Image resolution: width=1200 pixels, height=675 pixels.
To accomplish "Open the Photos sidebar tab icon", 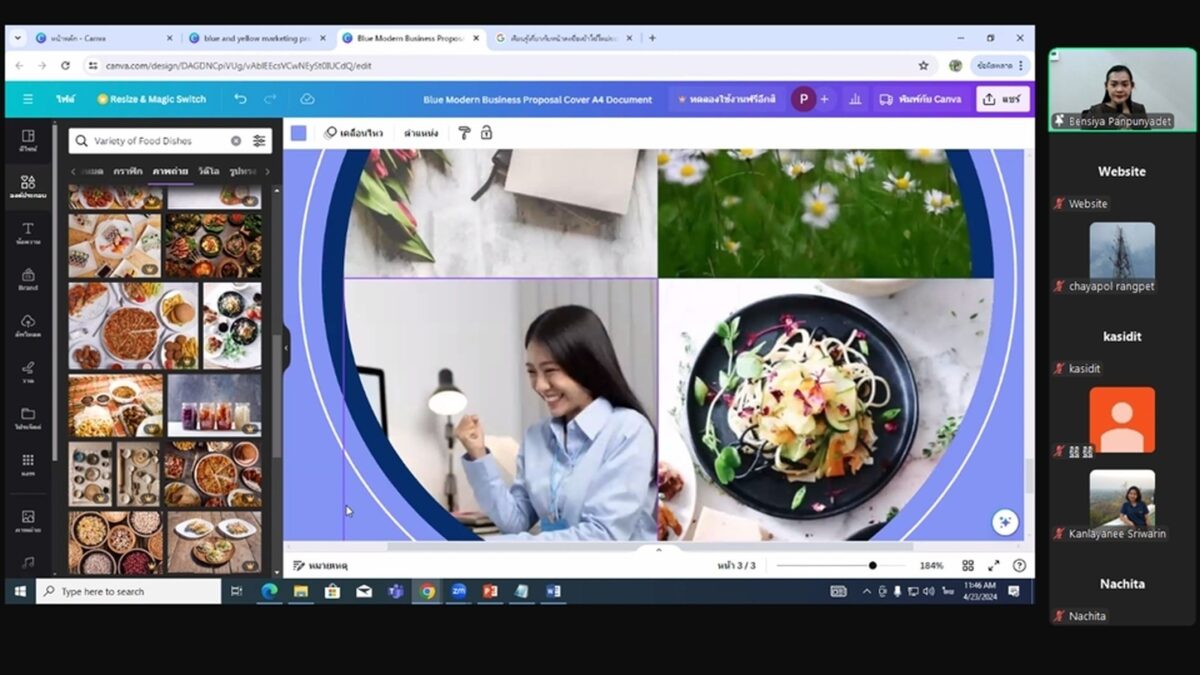I will tap(28, 520).
